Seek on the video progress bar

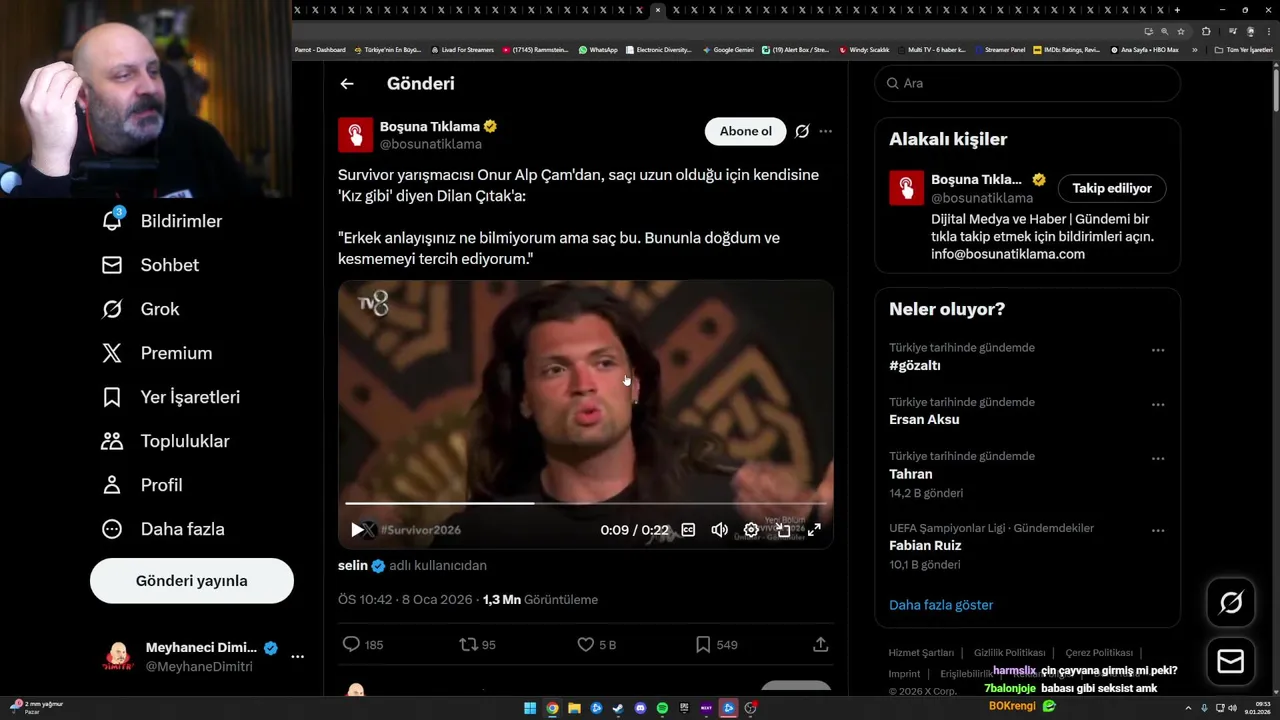pos(585,504)
